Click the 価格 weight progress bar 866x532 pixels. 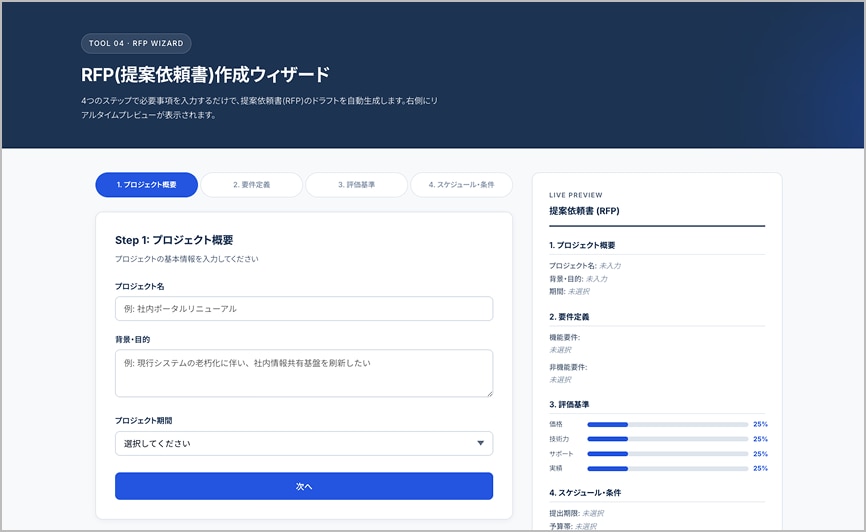coord(667,424)
